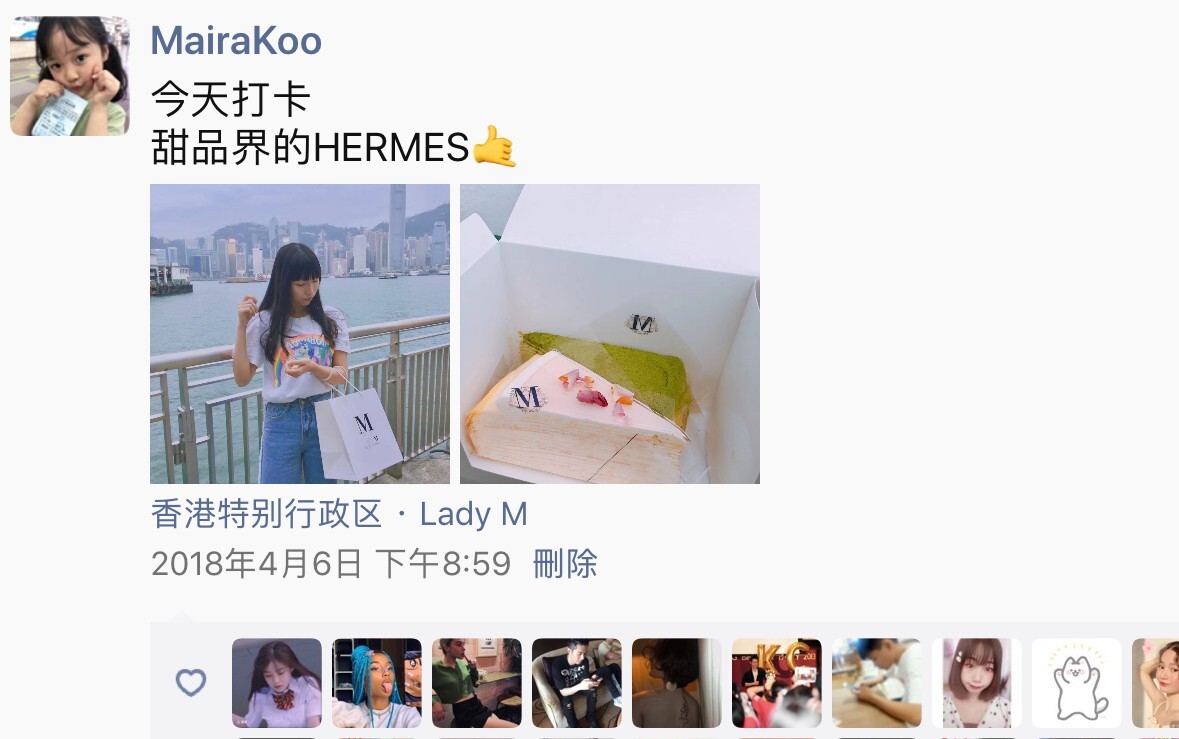1179x739 pixels.
Task: Open liker avatar with green shirt person
Action: pos(477,683)
